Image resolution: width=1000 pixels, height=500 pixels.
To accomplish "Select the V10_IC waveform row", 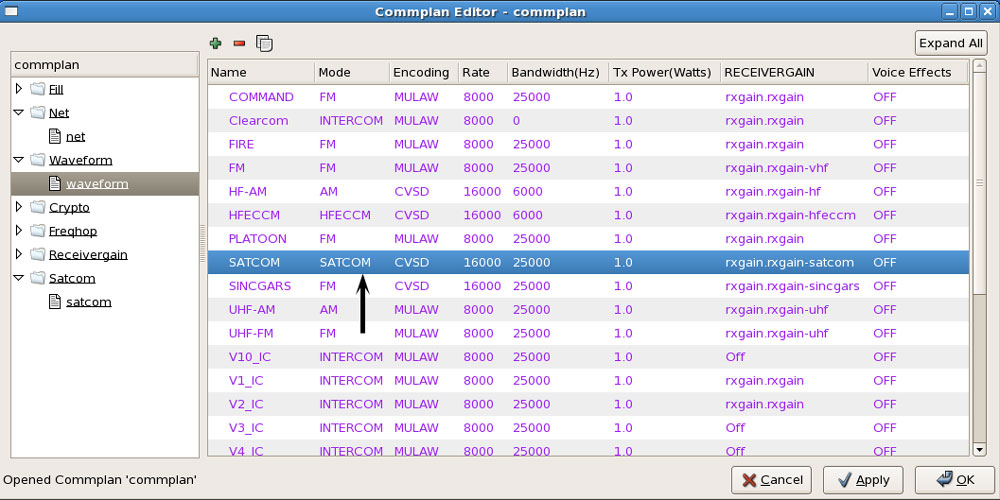I will [x=588, y=357].
